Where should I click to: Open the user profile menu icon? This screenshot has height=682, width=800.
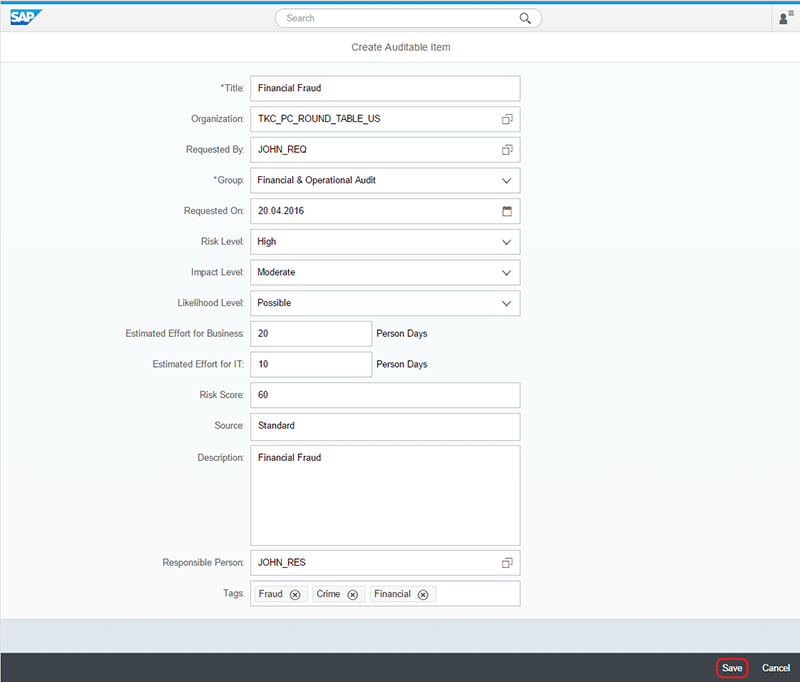tap(786, 18)
